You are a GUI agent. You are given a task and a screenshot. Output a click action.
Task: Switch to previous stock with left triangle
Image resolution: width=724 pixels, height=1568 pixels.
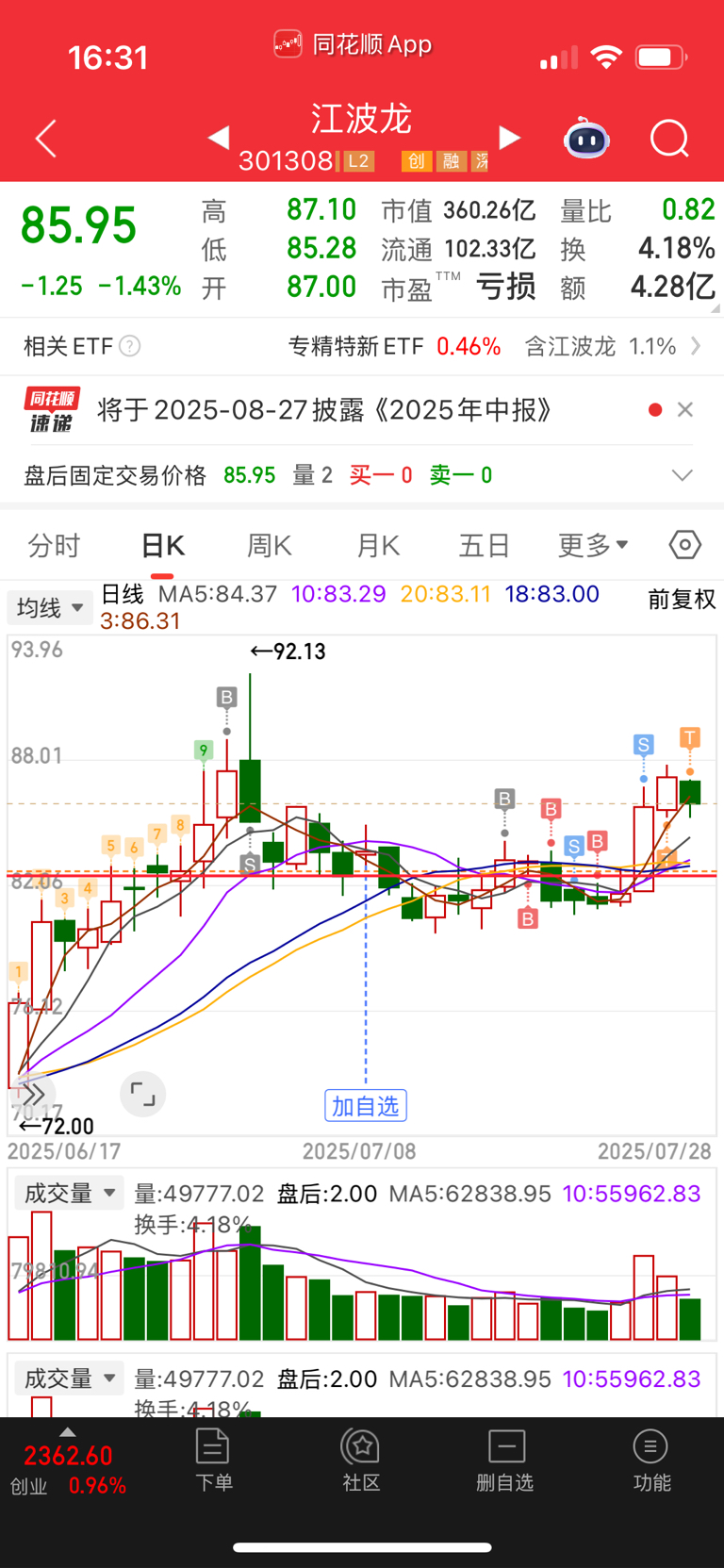219,138
